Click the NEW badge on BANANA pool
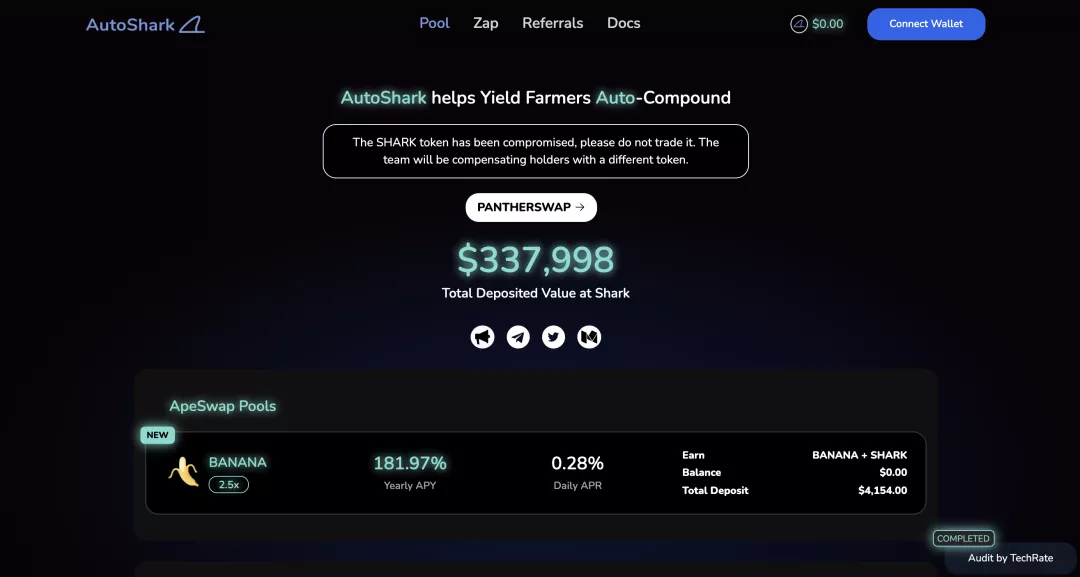 tap(158, 435)
